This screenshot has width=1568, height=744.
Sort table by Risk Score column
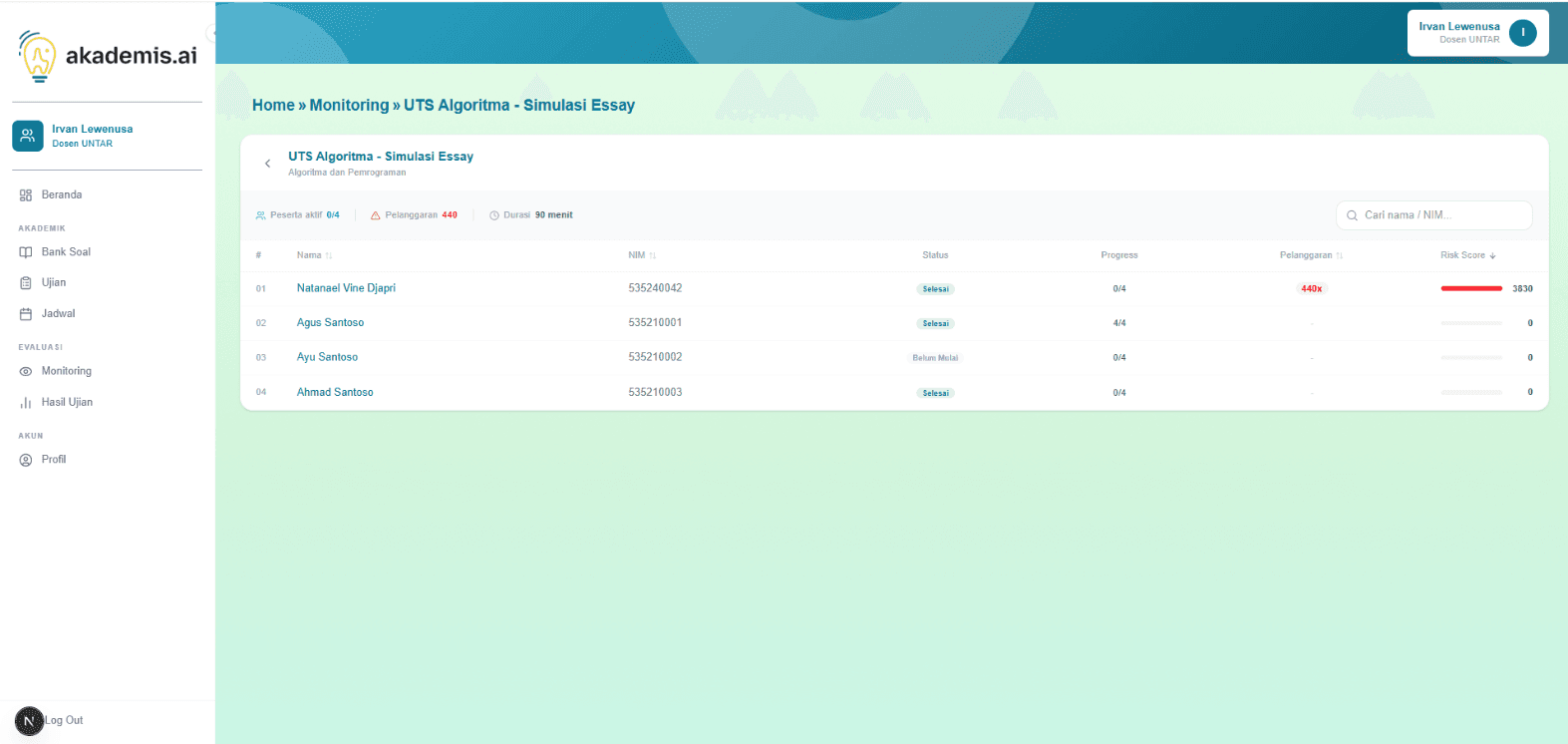tap(1467, 255)
